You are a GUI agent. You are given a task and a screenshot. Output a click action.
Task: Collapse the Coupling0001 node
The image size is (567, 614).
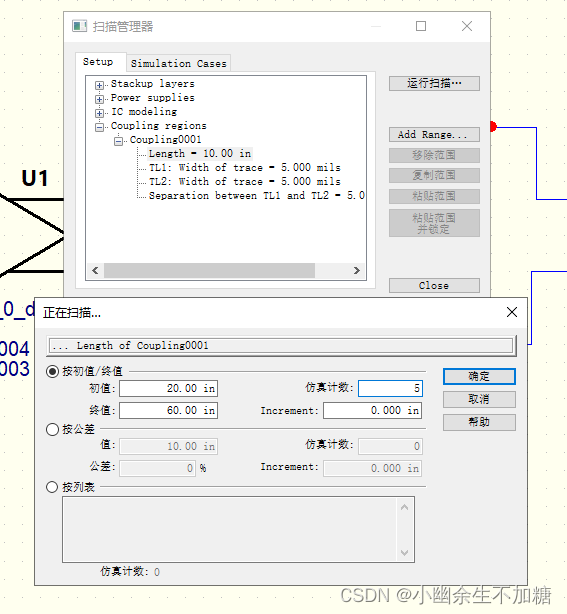[118, 141]
